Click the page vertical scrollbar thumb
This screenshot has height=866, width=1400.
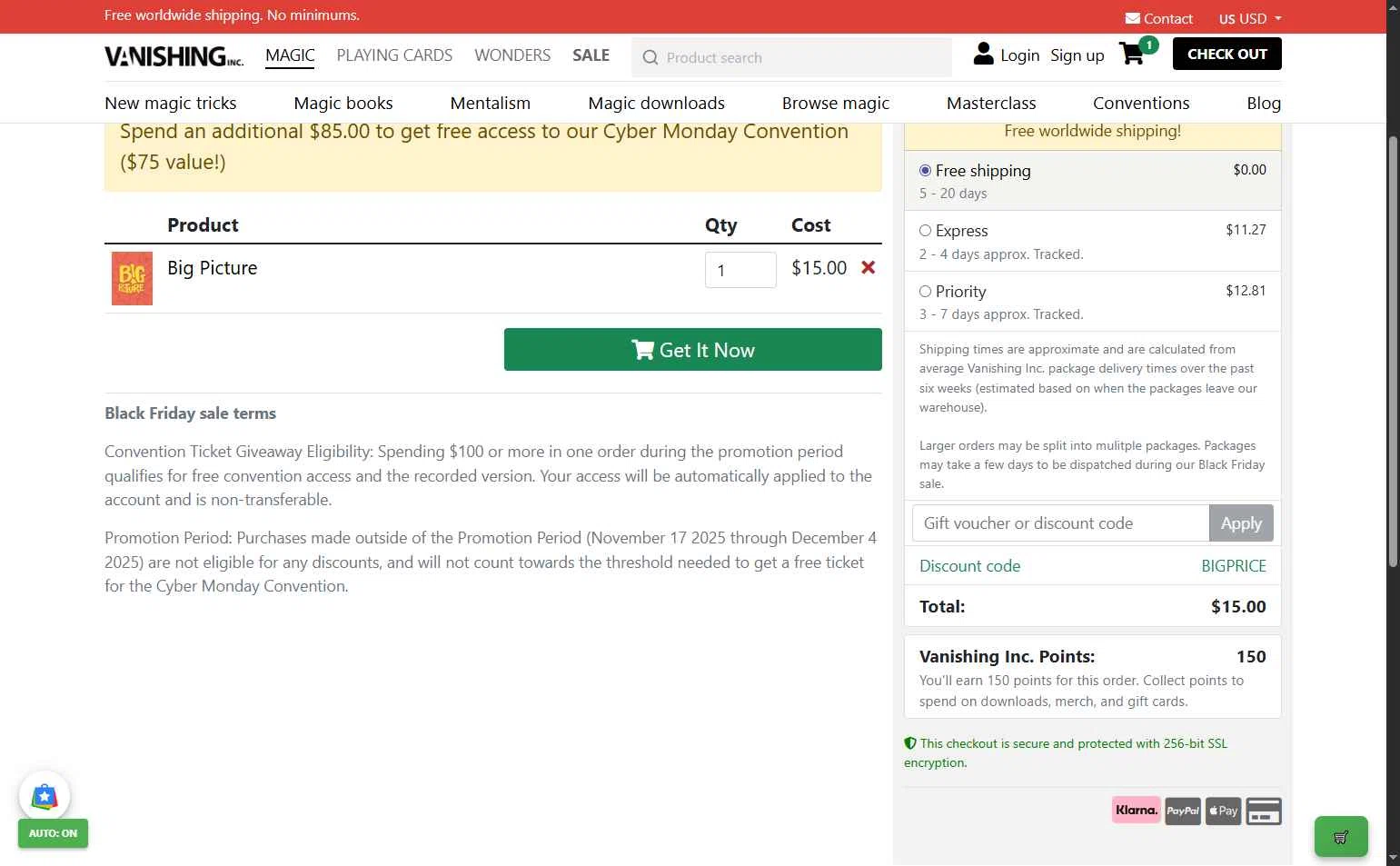pyautogui.click(x=1393, y=352)
